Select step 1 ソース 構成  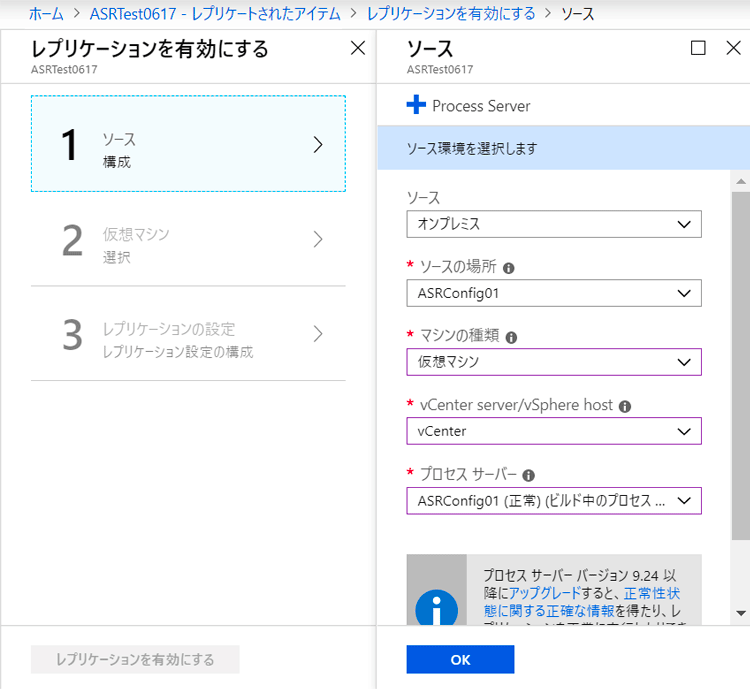[188, 144]
